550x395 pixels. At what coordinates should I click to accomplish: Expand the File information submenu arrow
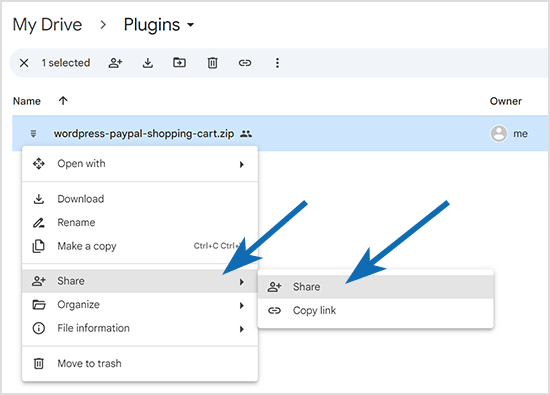click(241, 329)
